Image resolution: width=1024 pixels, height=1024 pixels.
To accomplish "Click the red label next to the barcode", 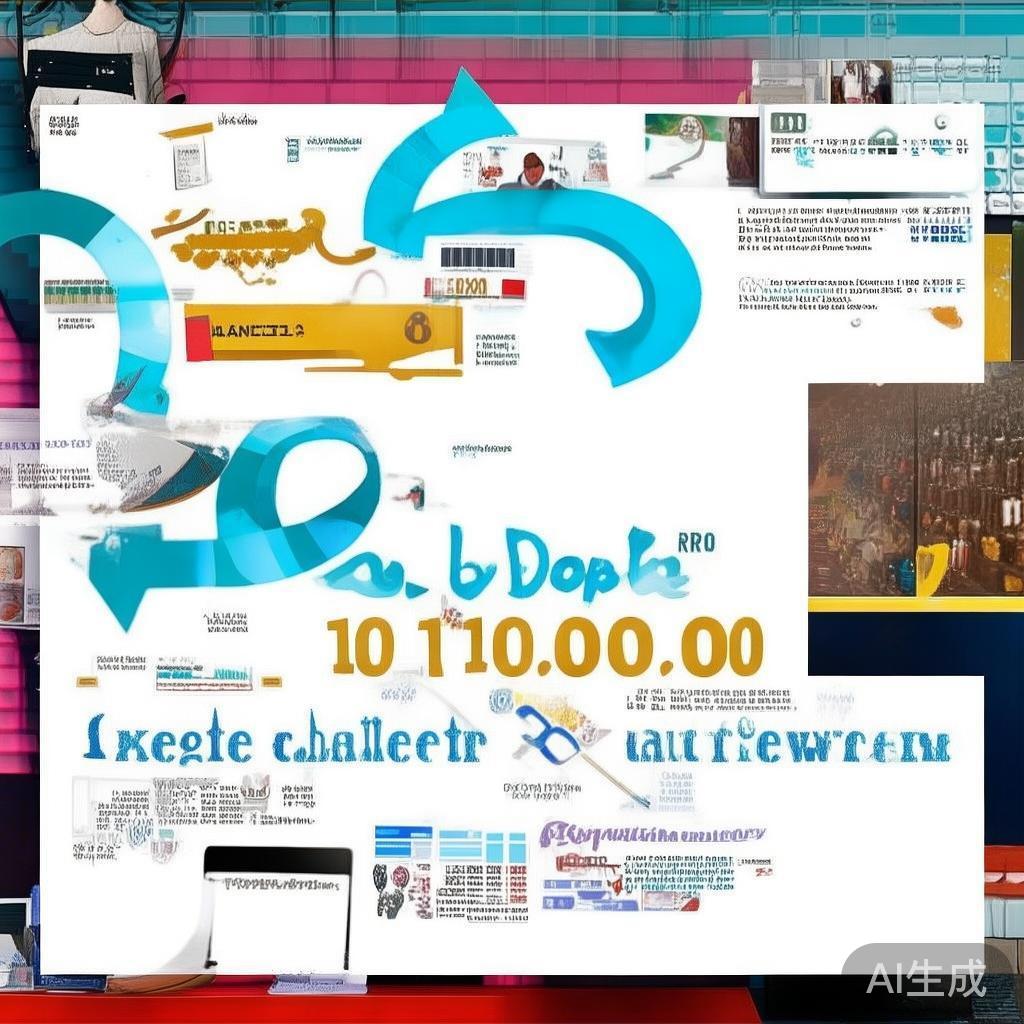I will pyautogui.click(x=475, y=287).
